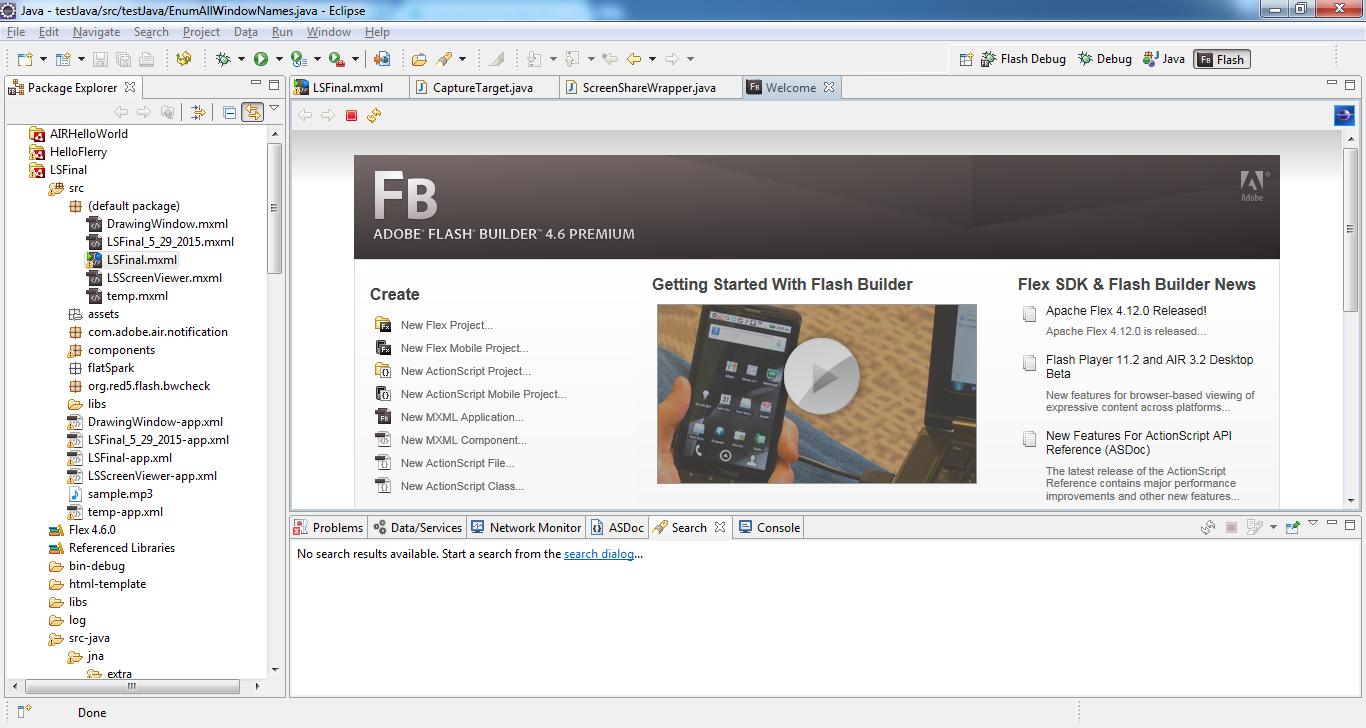Viewport: 1366px width, 728px height.
Task: Open the Package Explorer view menu triangle
Action: (x=275, y=109)
